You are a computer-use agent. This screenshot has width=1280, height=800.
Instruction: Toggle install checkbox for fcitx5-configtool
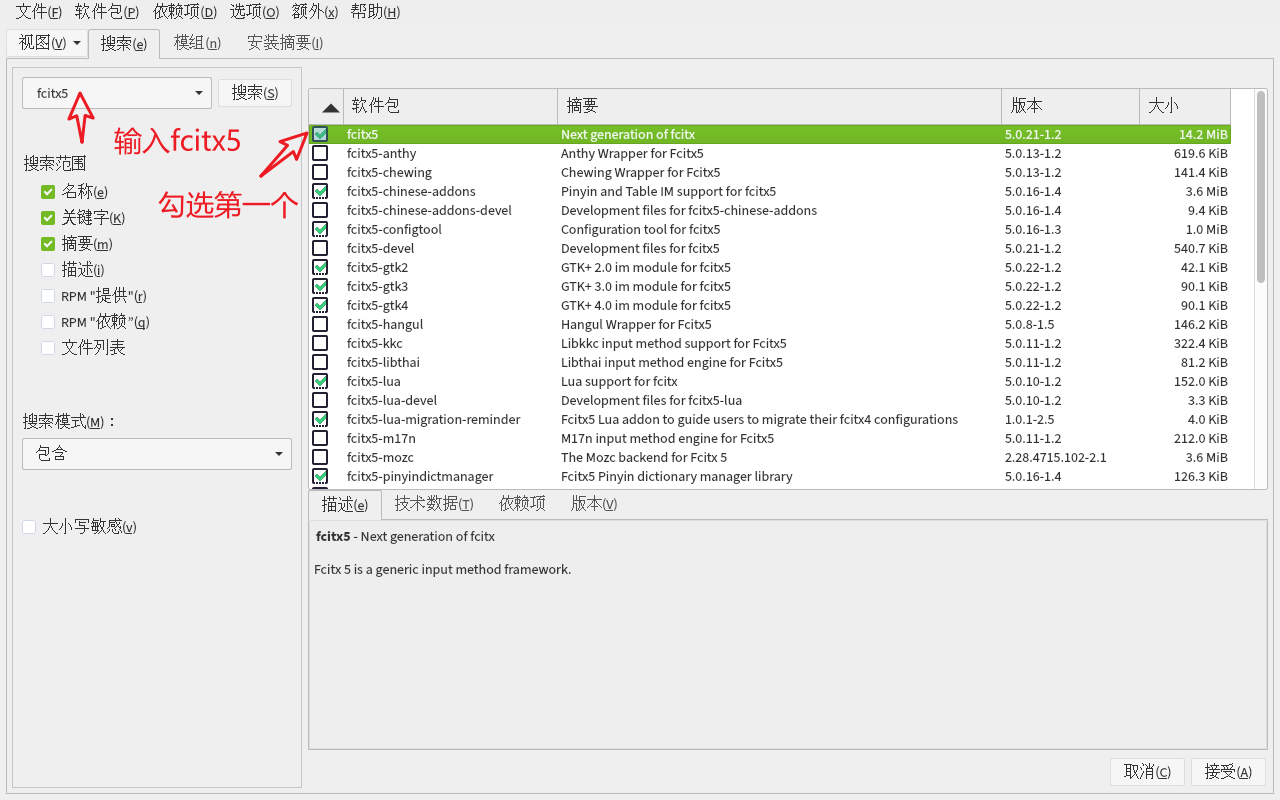(320, 229)
